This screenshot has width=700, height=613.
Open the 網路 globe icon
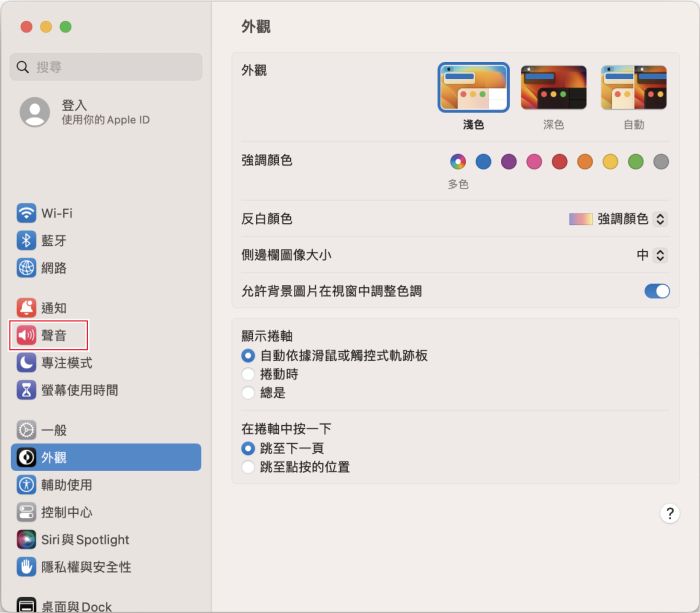[x=26, y=268]
